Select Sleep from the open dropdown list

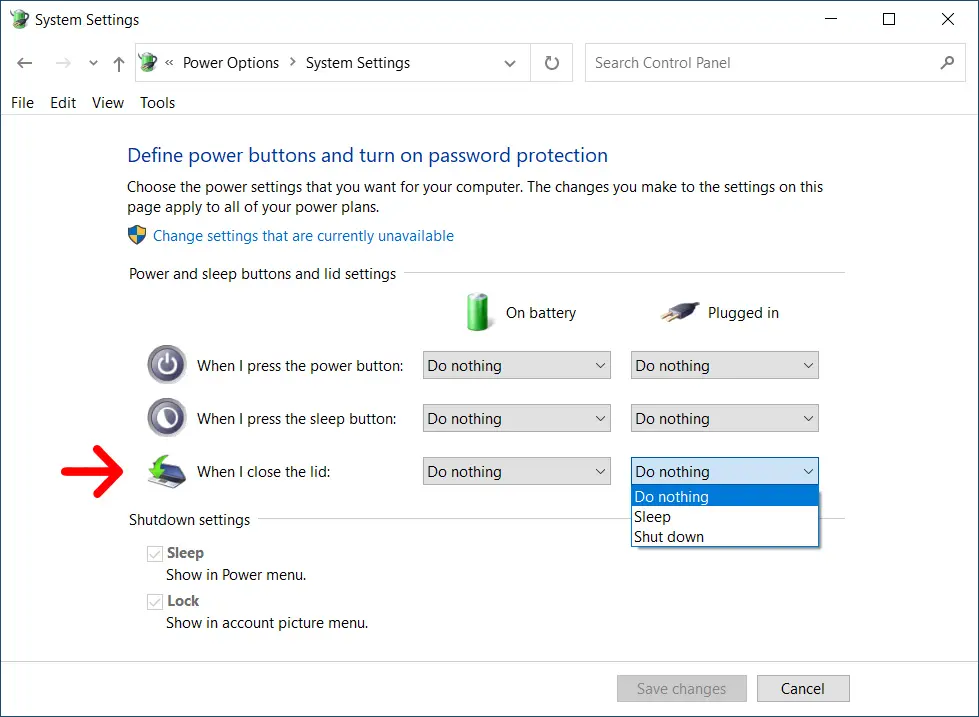653,517
